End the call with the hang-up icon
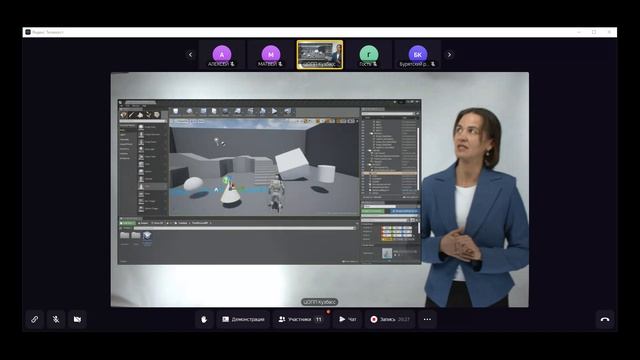Viewport: 640px width, 360px height. 605,319
